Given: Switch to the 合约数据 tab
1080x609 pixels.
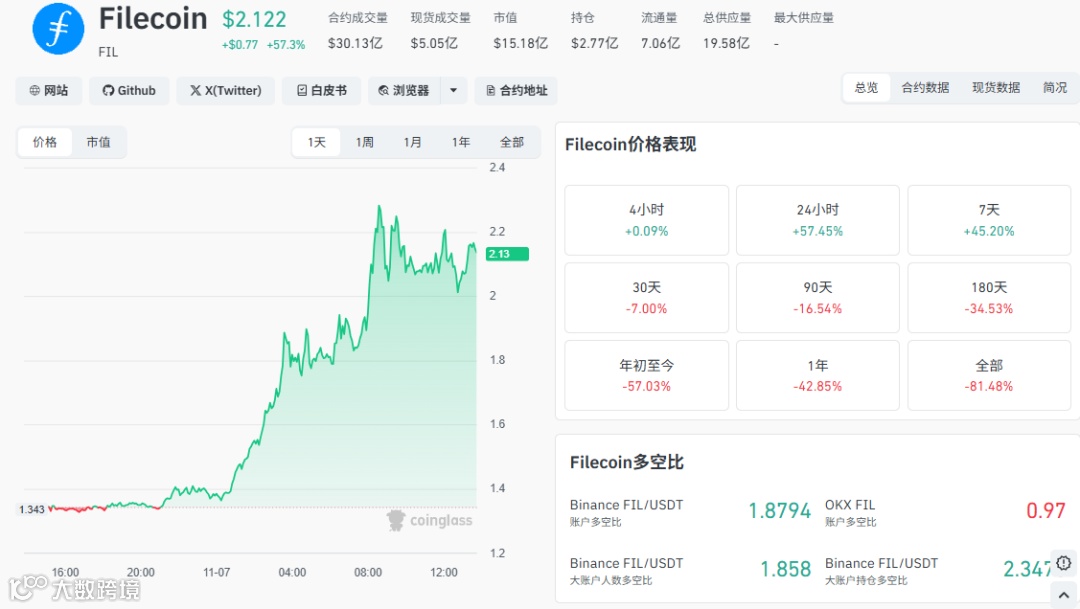Looking at the screenshot, I should [x=925, y=87].
